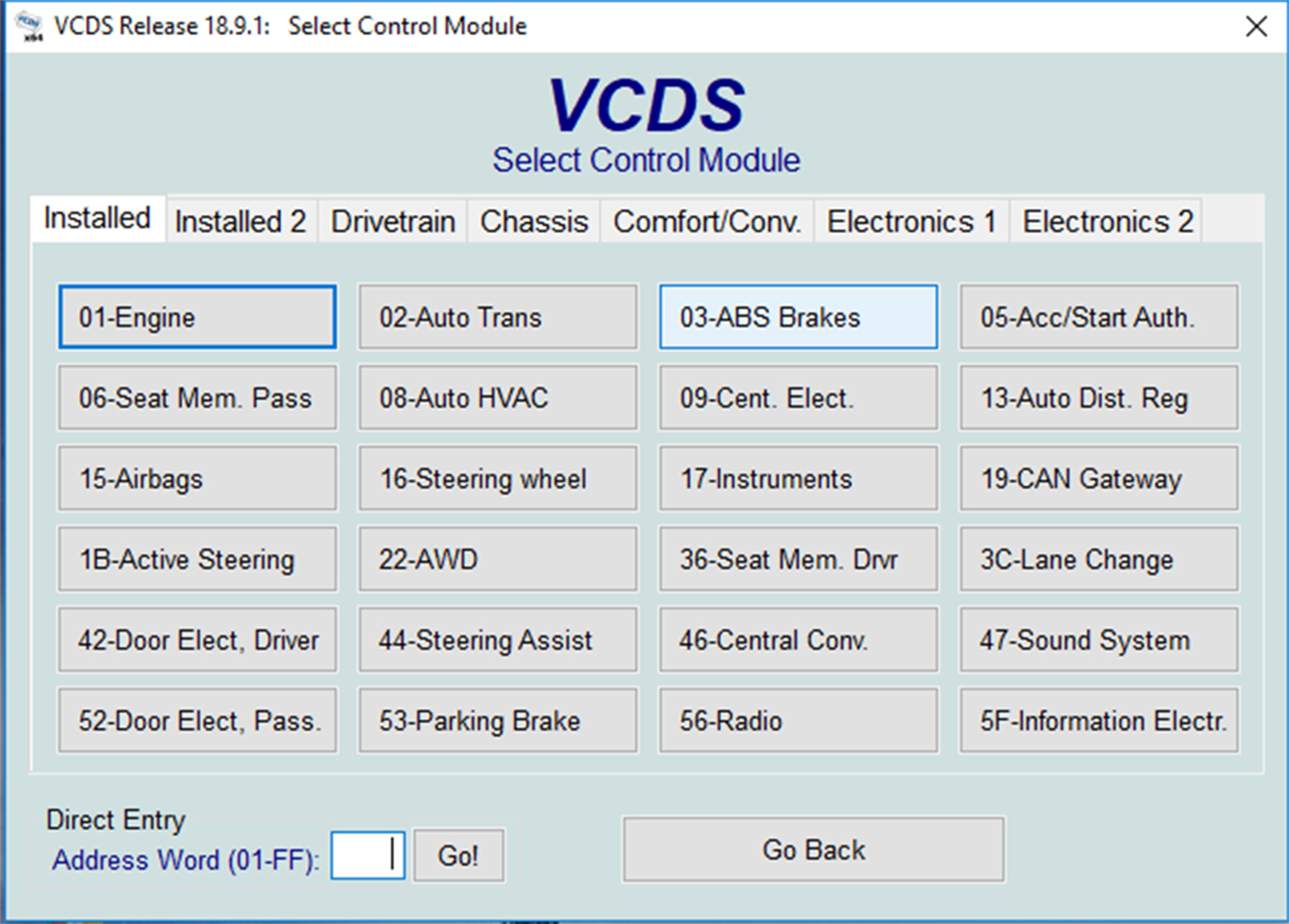
Task: Open the Electronics 2 tab
Action: (1107, 222)
